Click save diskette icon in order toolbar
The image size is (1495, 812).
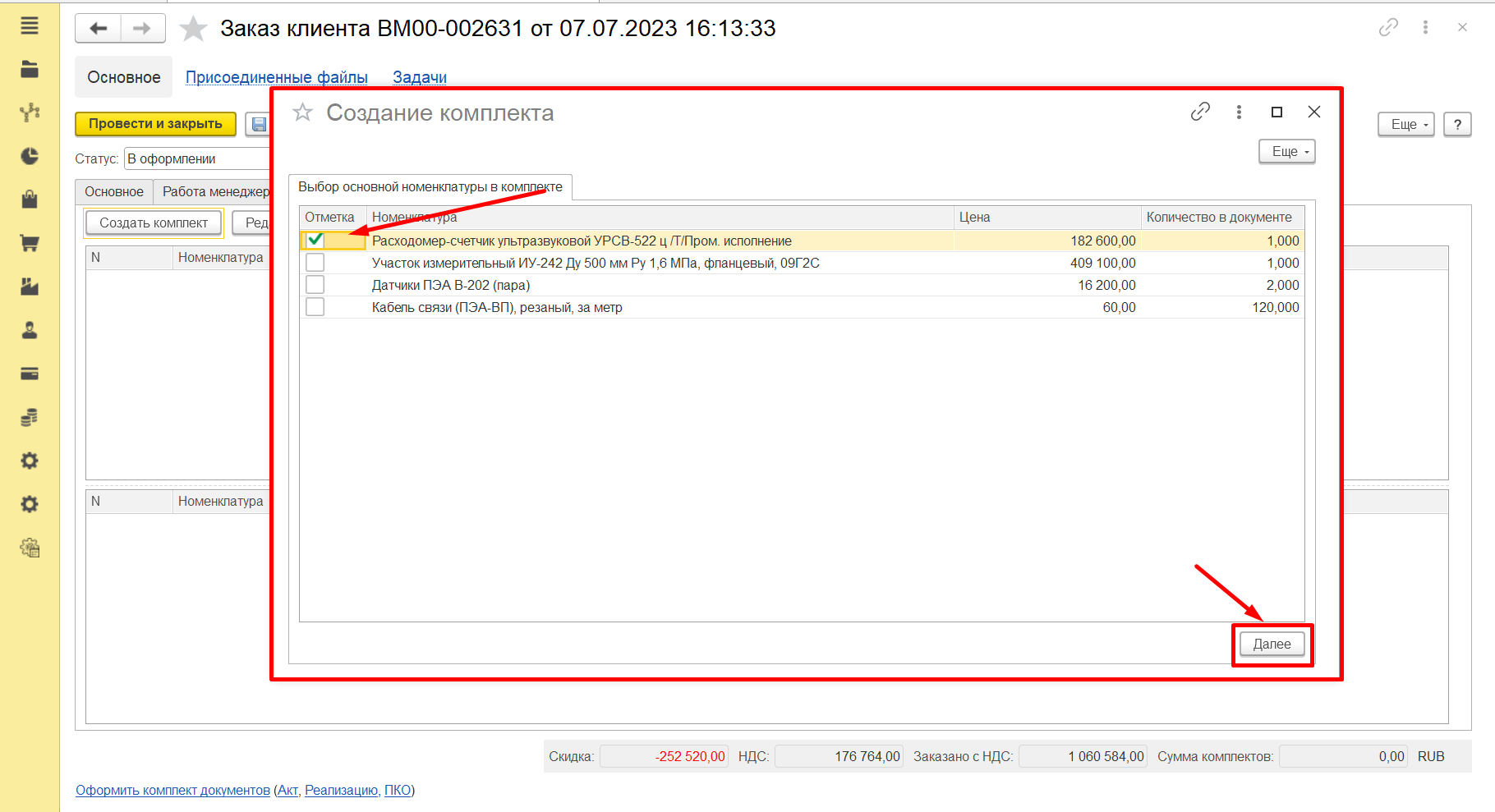259,125
